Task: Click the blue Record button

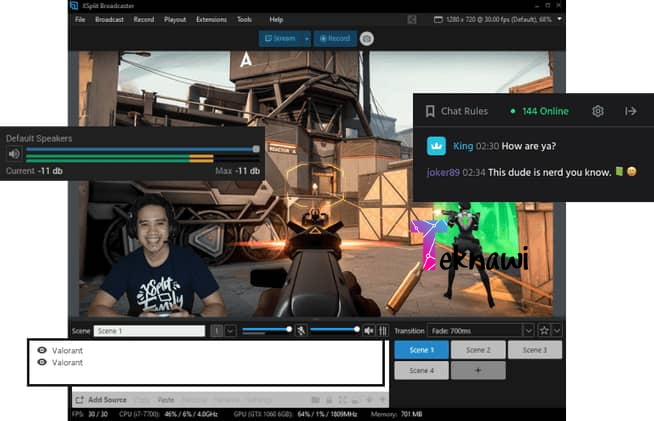Action: pyautogui.click(x=335, y=38)
